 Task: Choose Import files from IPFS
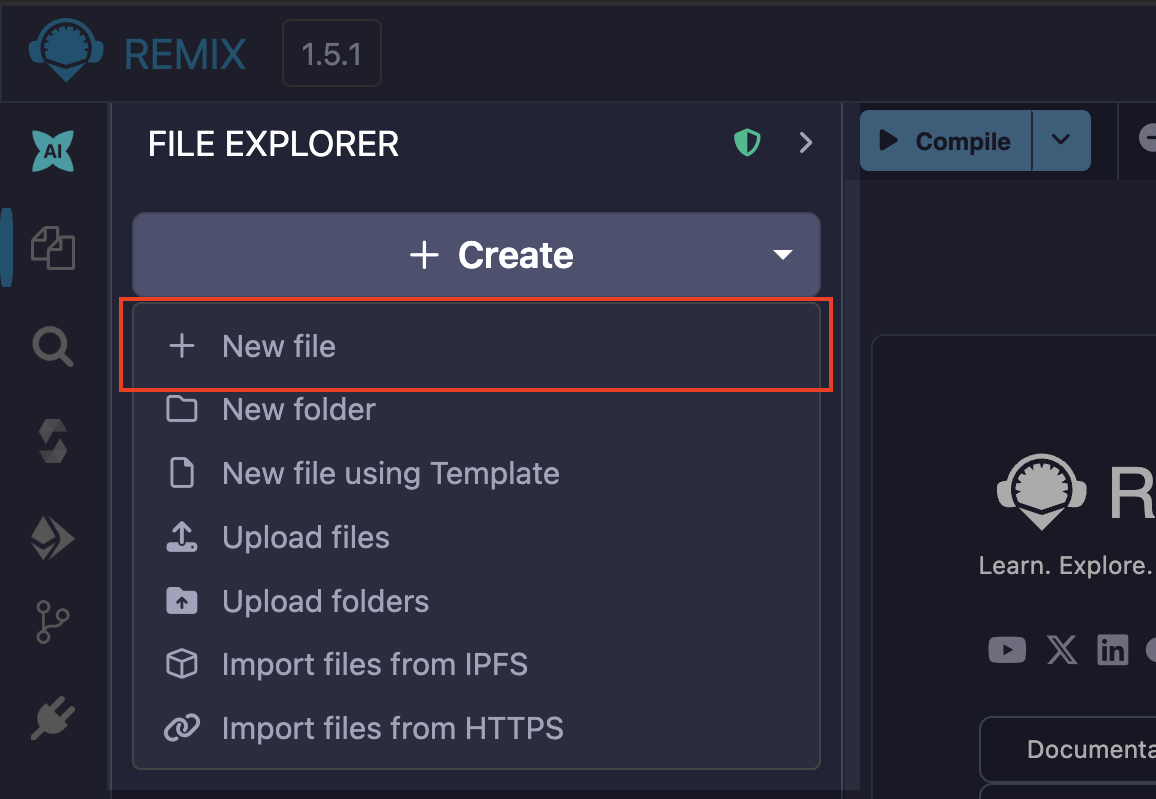(x=476, y=664)
